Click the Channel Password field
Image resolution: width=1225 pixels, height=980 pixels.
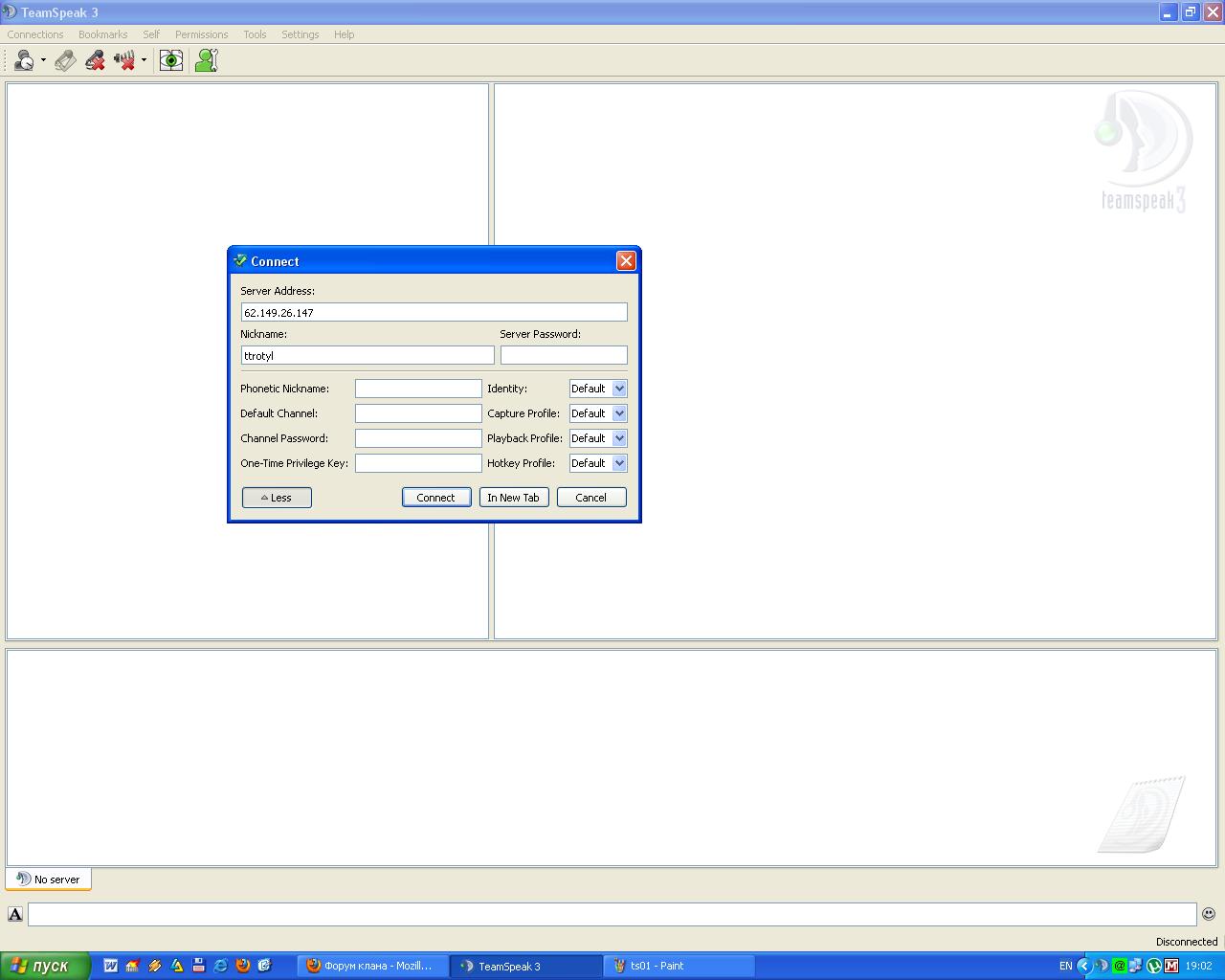pos(418,438)
